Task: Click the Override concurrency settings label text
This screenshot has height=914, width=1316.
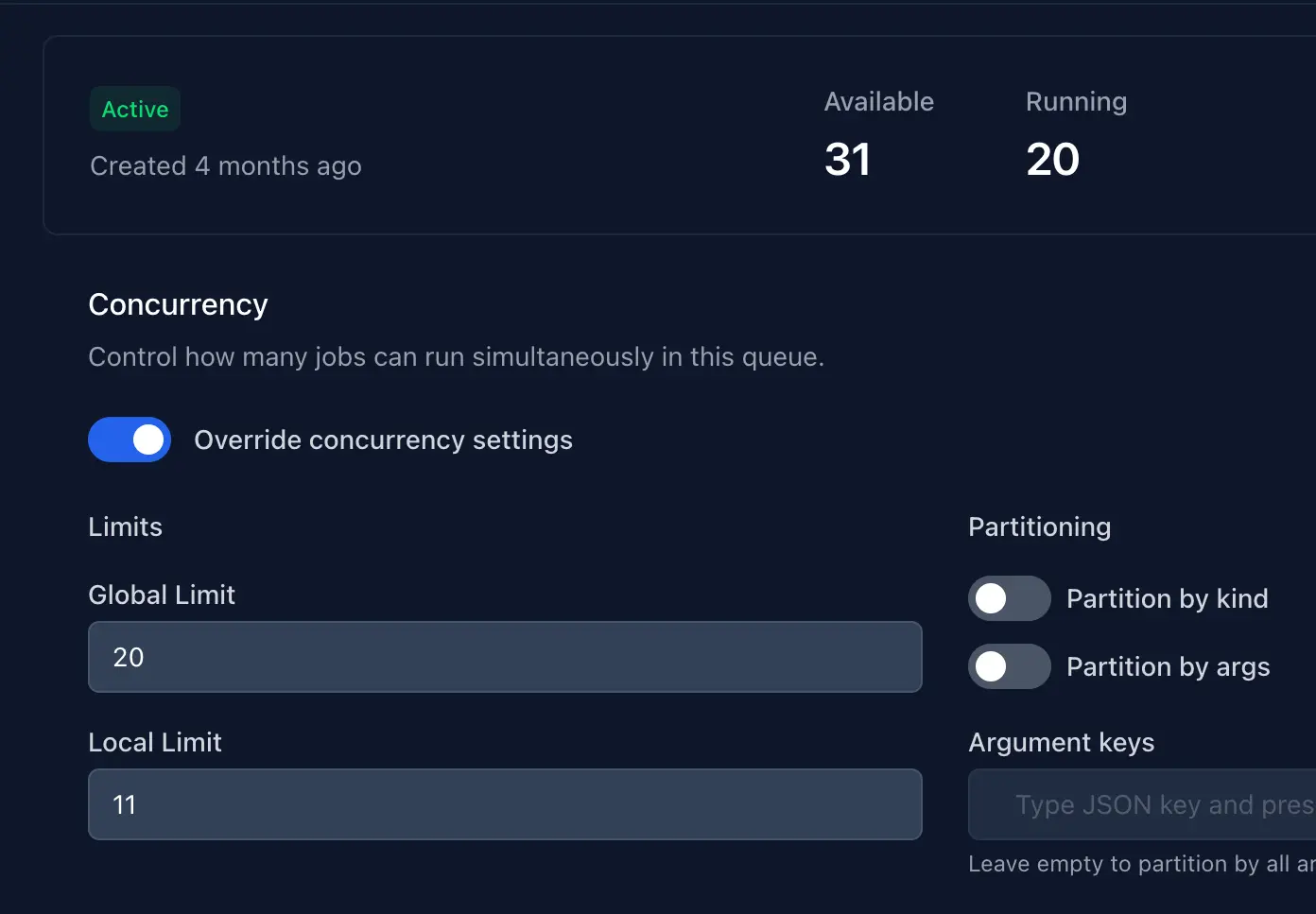Action: click(x=383, y=440)
